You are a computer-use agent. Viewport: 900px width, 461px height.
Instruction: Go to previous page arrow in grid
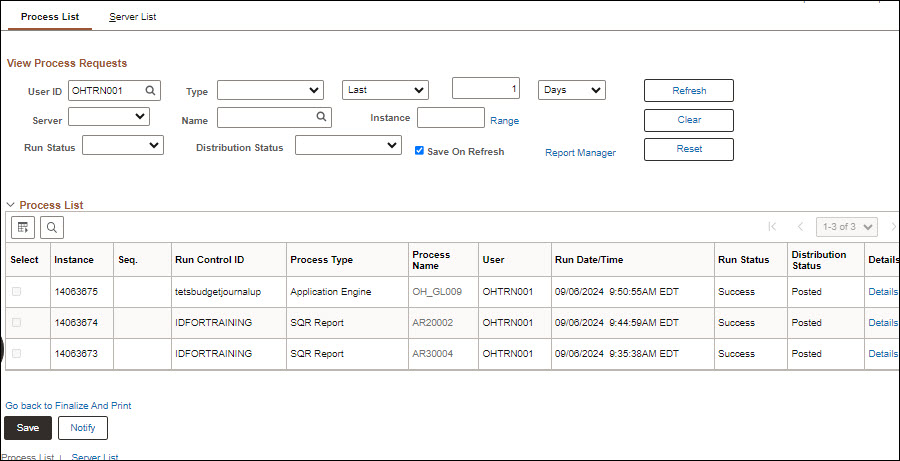pos(800,227)
